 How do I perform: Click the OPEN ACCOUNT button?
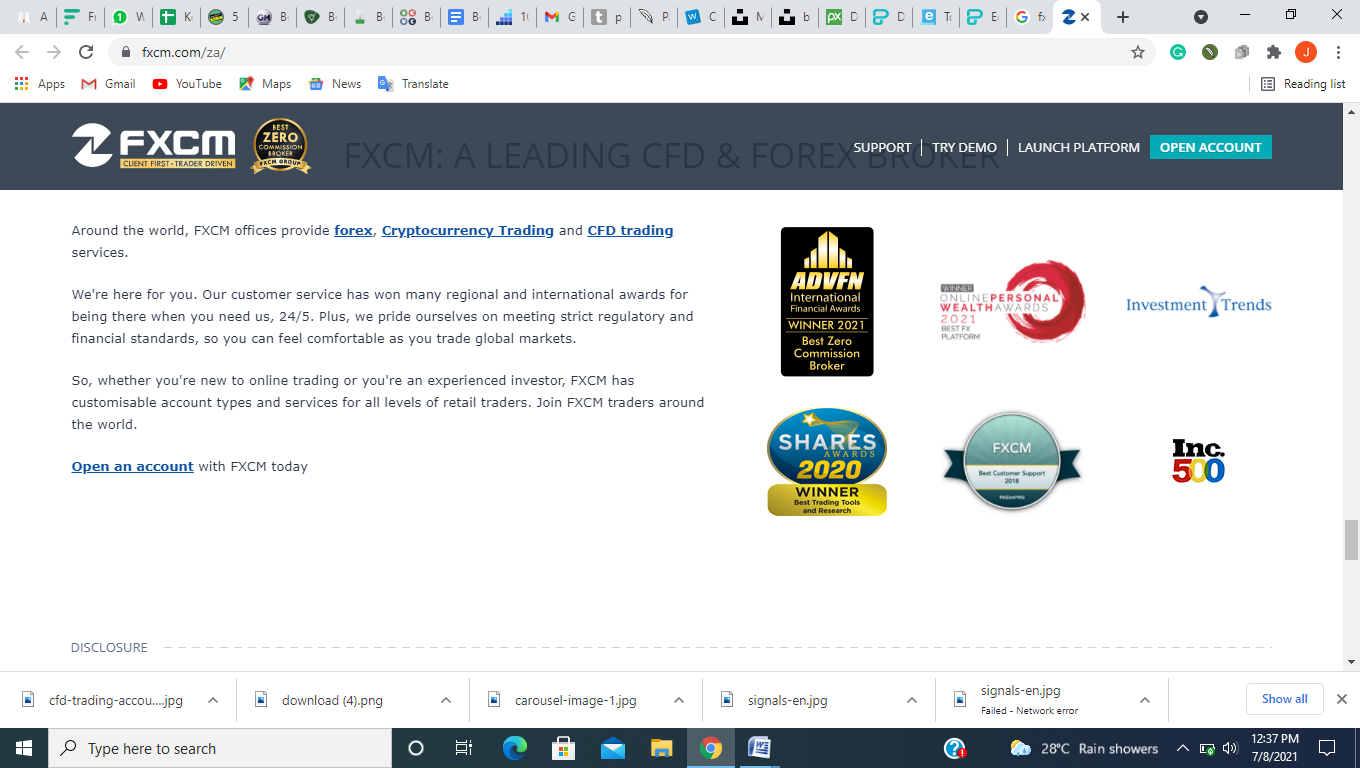pos(1211,147)
